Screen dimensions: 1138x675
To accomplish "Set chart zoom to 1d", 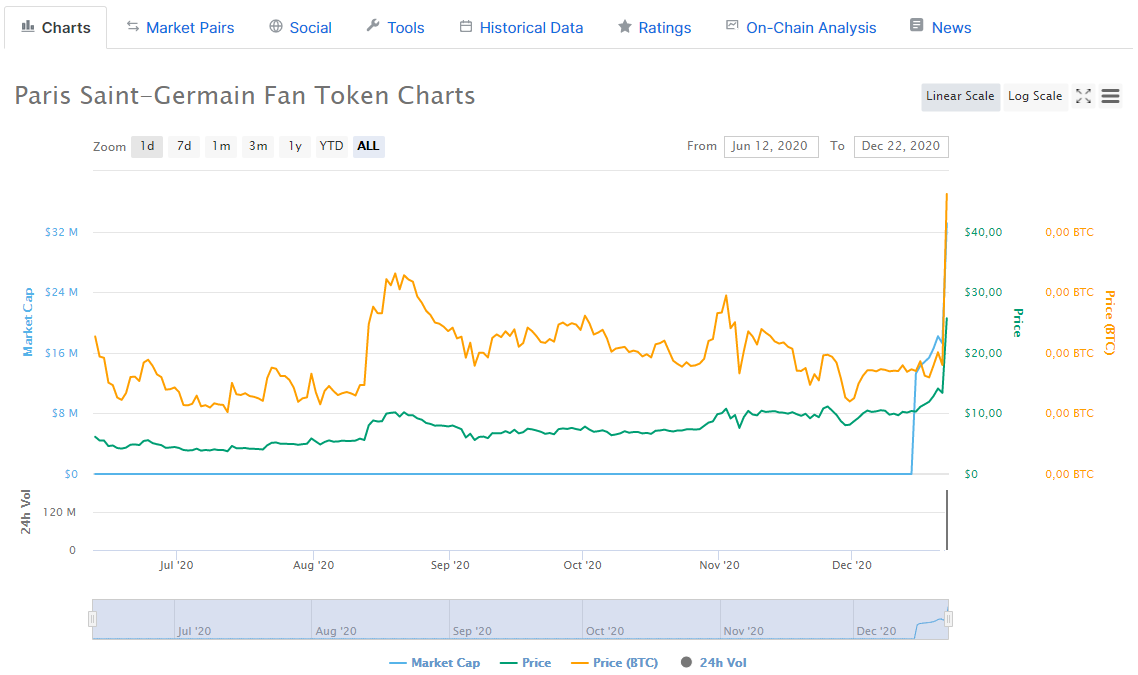I will (x=147, y=146).
